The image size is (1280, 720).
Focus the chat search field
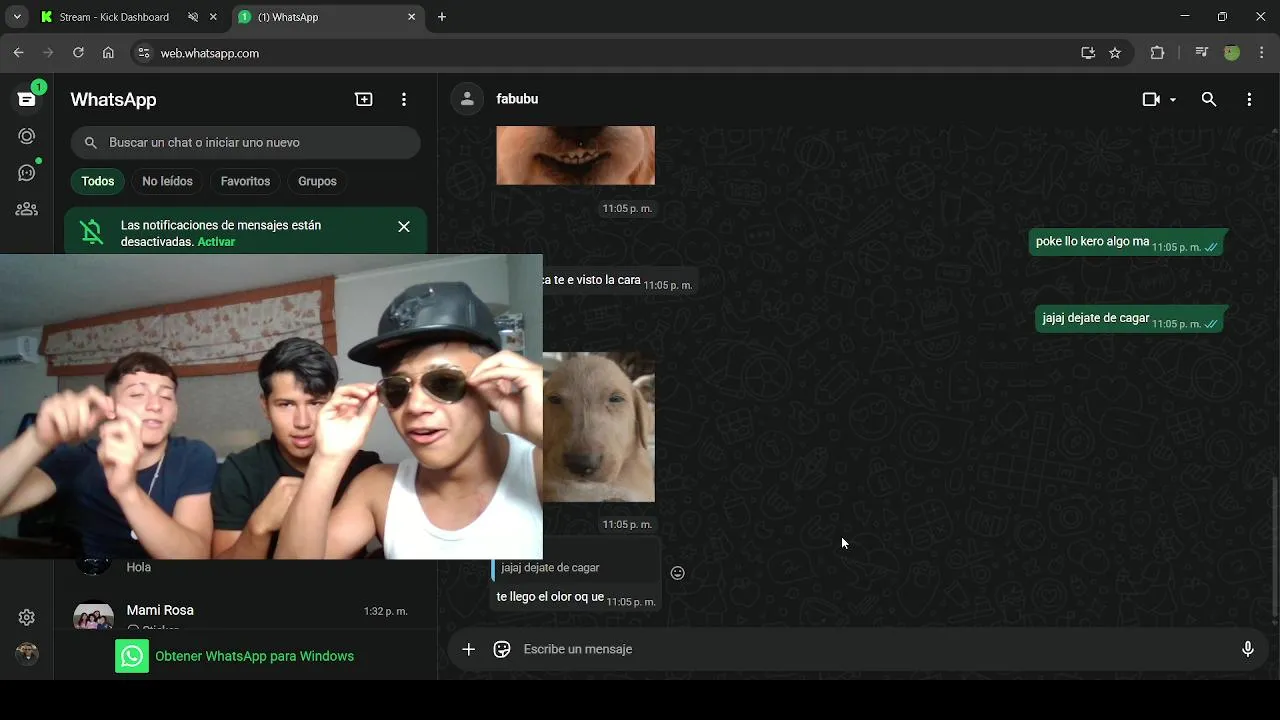click(x=246, y=143)
